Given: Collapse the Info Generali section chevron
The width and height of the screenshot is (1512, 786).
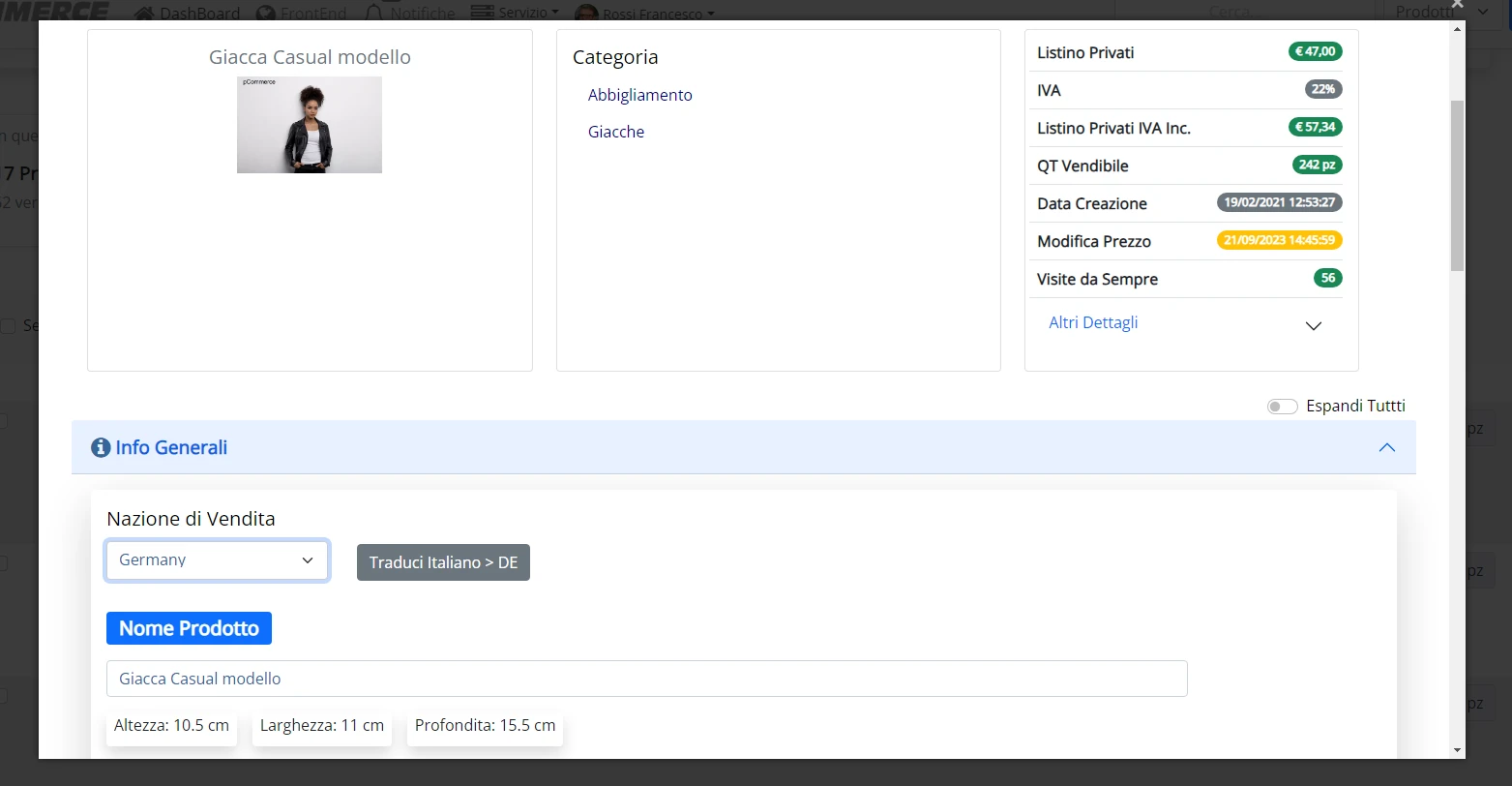Looking at the screenshot, I should tap(1387, 448).
